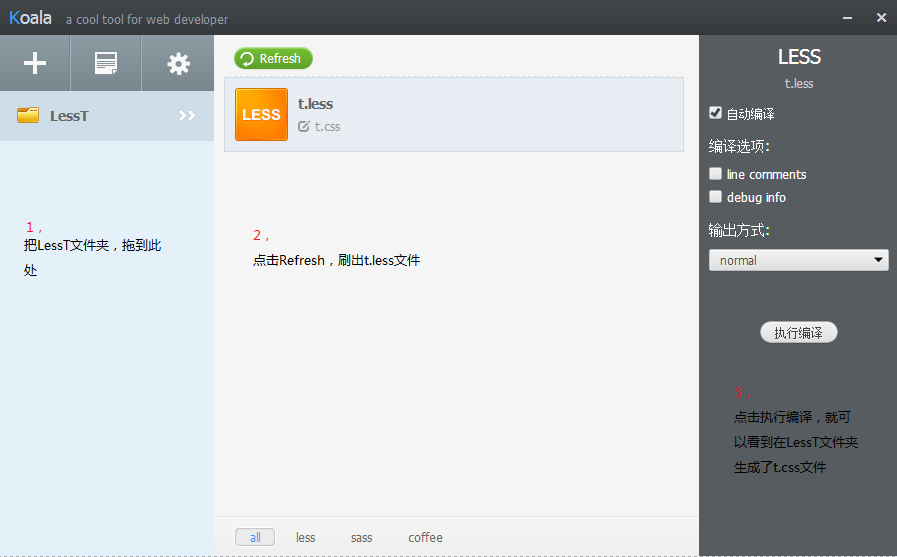This screenshot has height=557, width=897.
Task: Click the LESS heading in right panel
Action: (799, 57)
